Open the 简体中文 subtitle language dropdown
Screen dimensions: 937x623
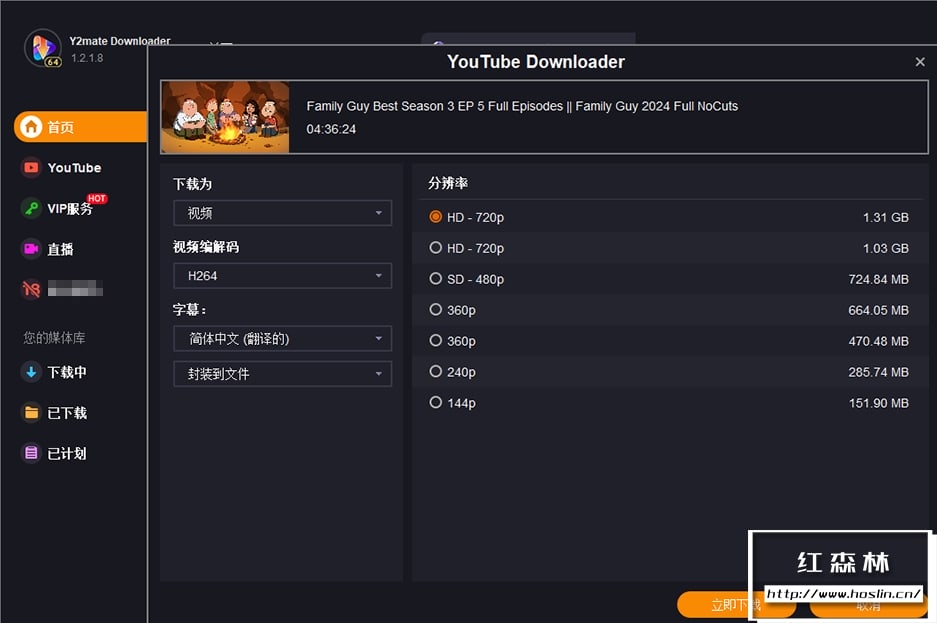282,339
